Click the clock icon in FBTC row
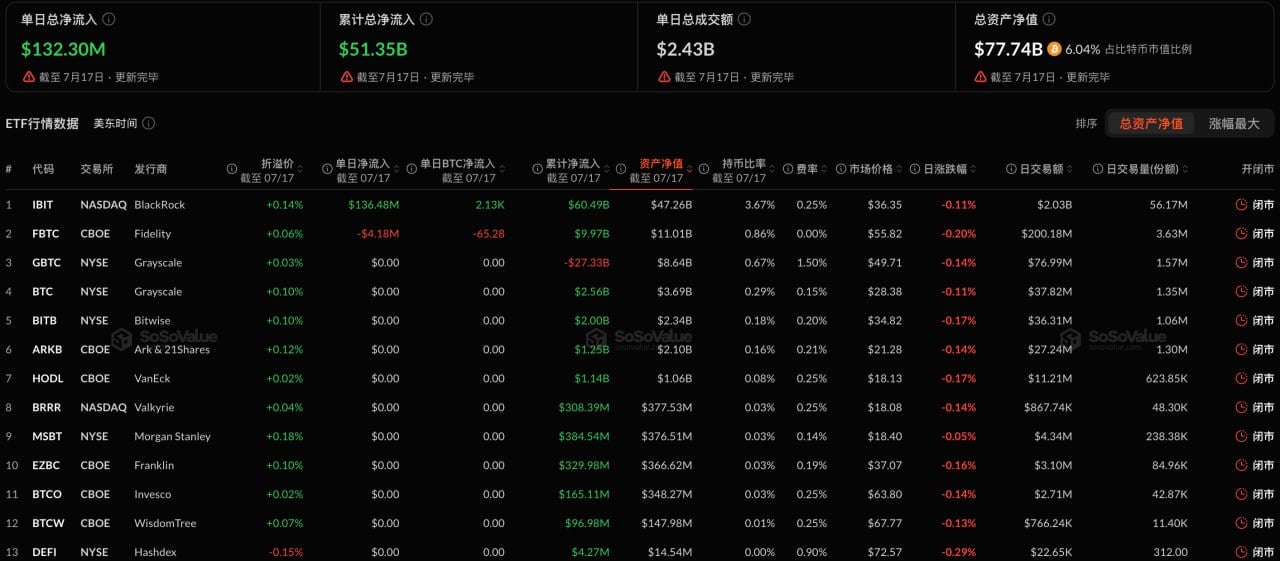The image size is (1280, 561). point(1241,233)
